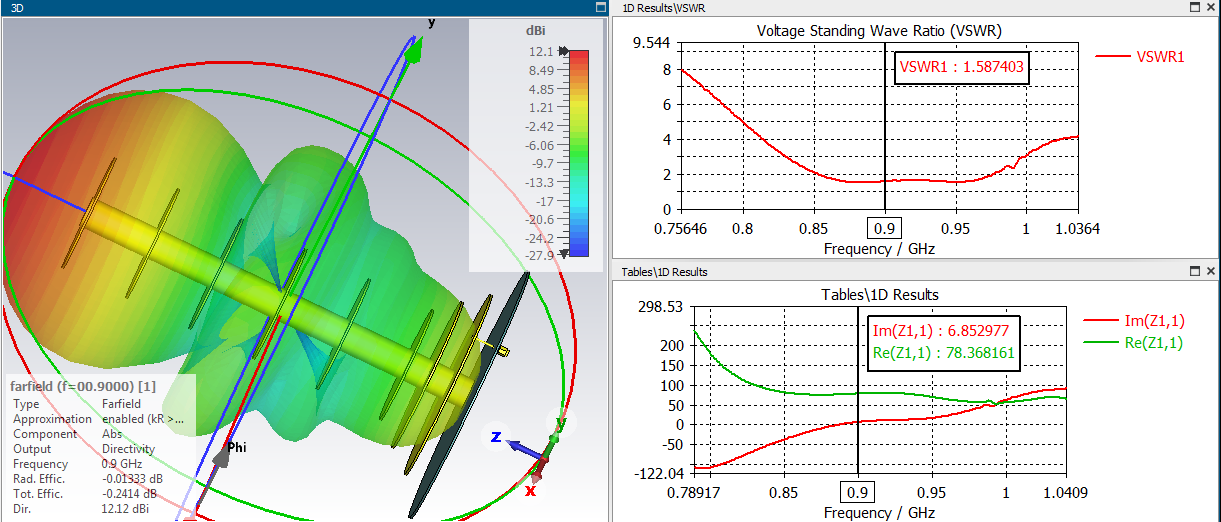Select the vertical axis marker line in VSWR plot
Screen dimensions: 1221x522
point(885,125)
